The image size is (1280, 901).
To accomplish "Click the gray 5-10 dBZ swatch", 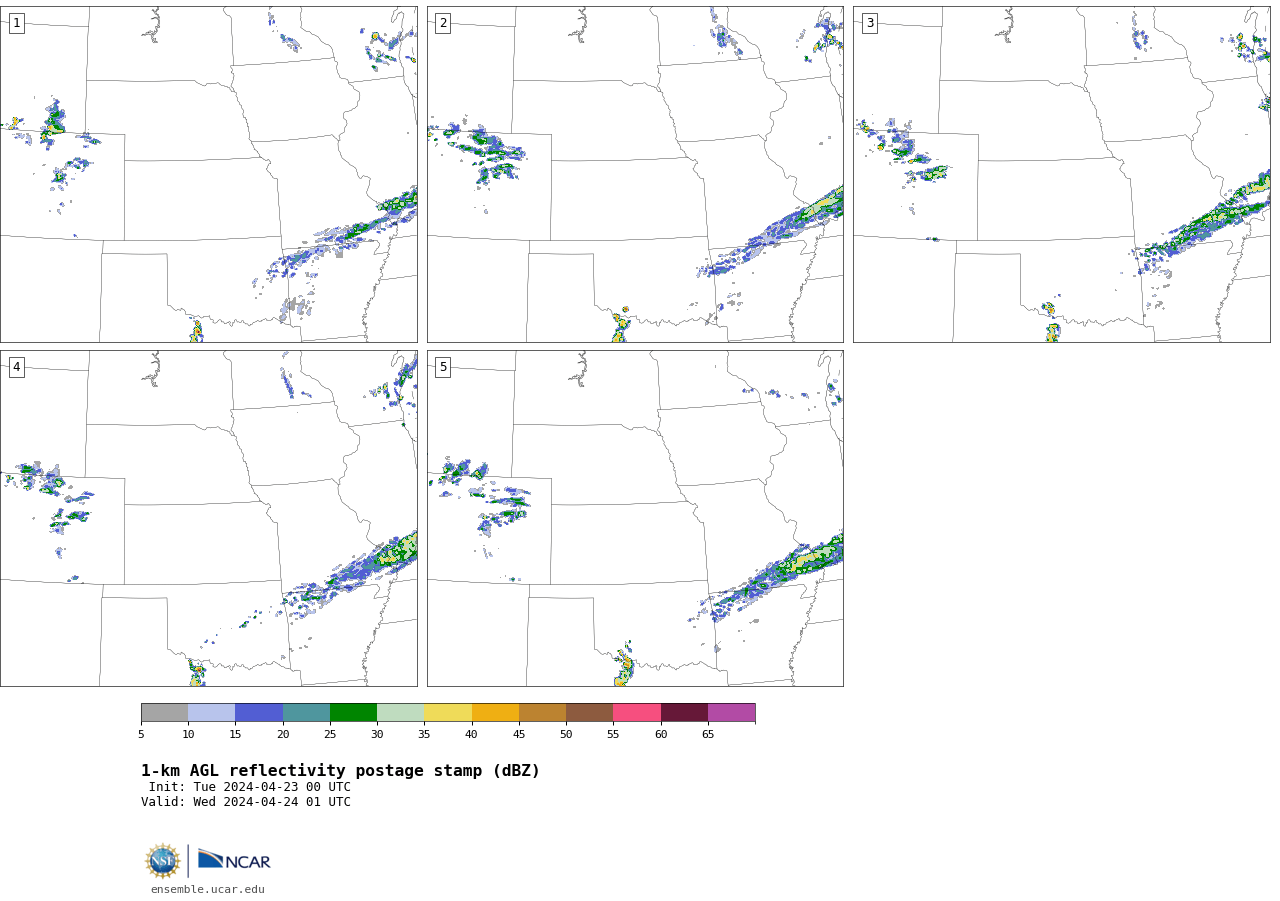I will click(165, 713).
